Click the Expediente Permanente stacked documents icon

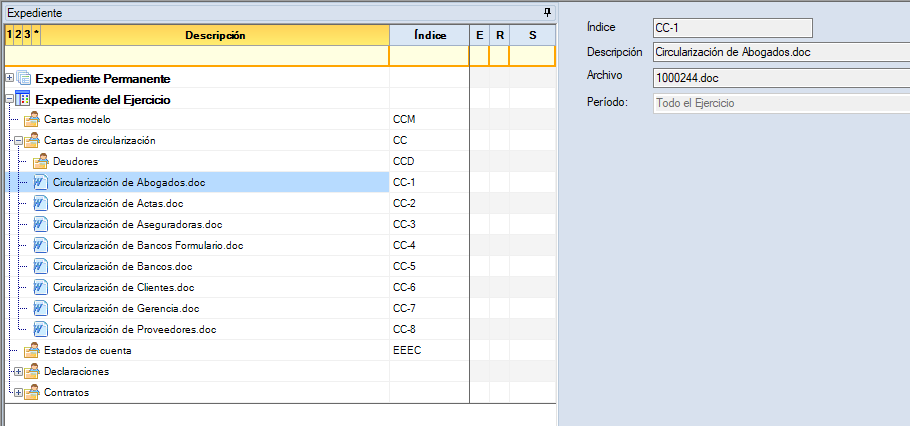[24, 78]
